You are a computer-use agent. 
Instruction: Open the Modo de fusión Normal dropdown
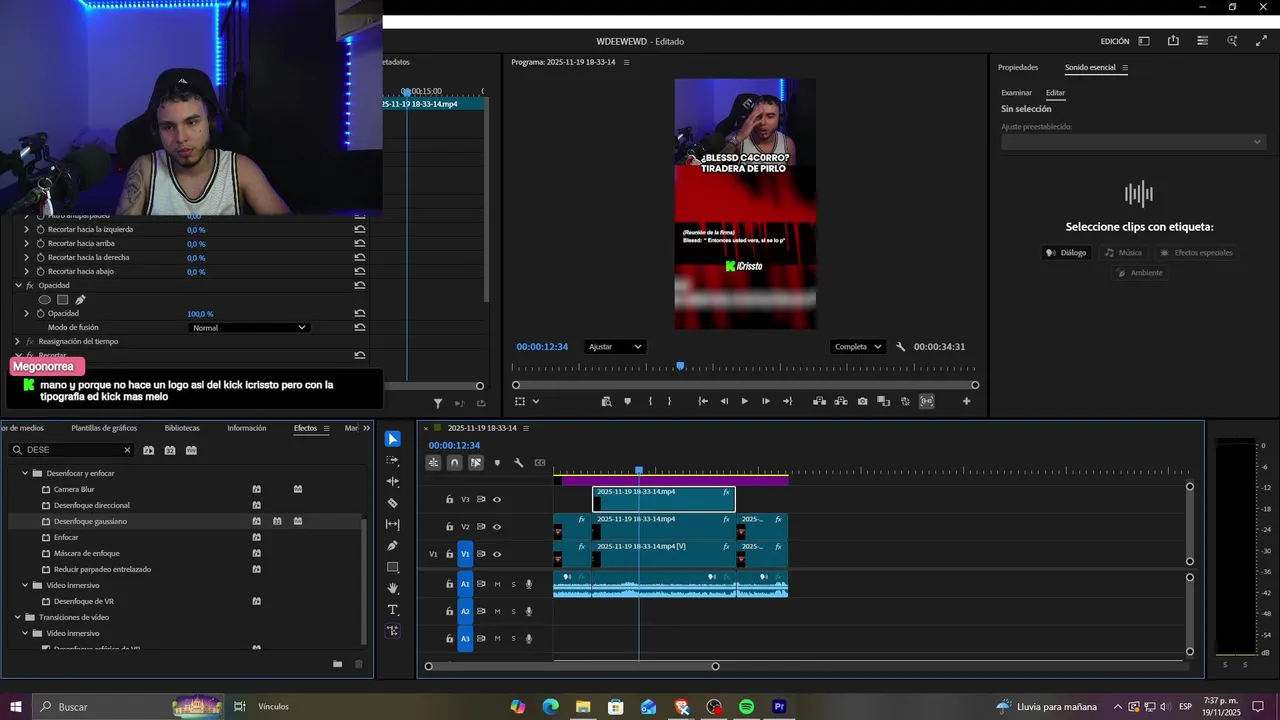(x=248, y=327)
